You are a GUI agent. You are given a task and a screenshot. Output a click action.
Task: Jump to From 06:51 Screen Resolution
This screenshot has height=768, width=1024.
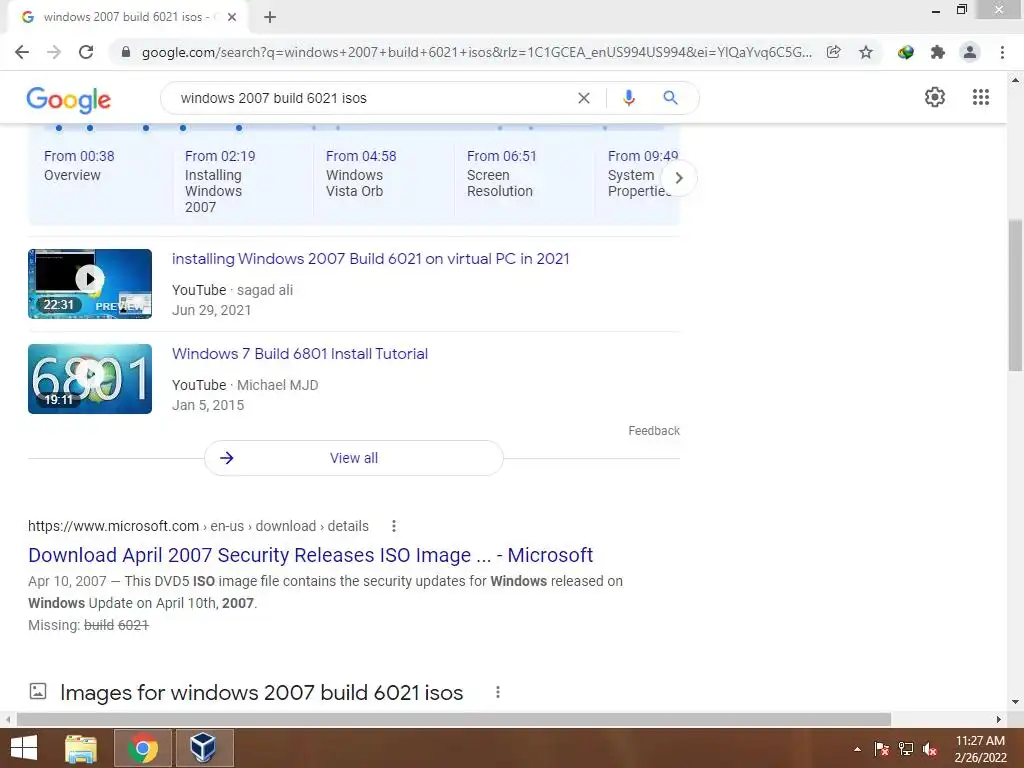[502, 173]
